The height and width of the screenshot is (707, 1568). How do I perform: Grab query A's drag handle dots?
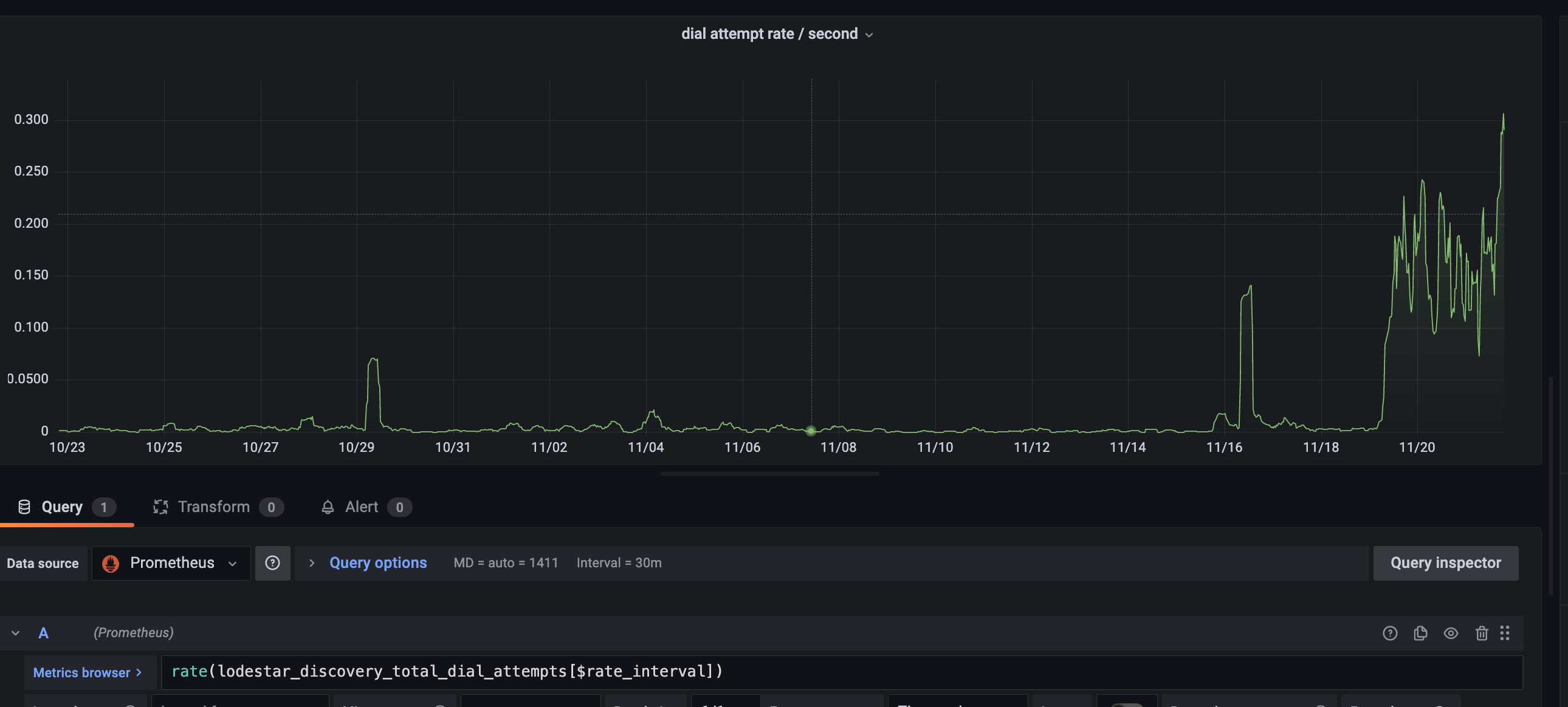(1506, 633)
